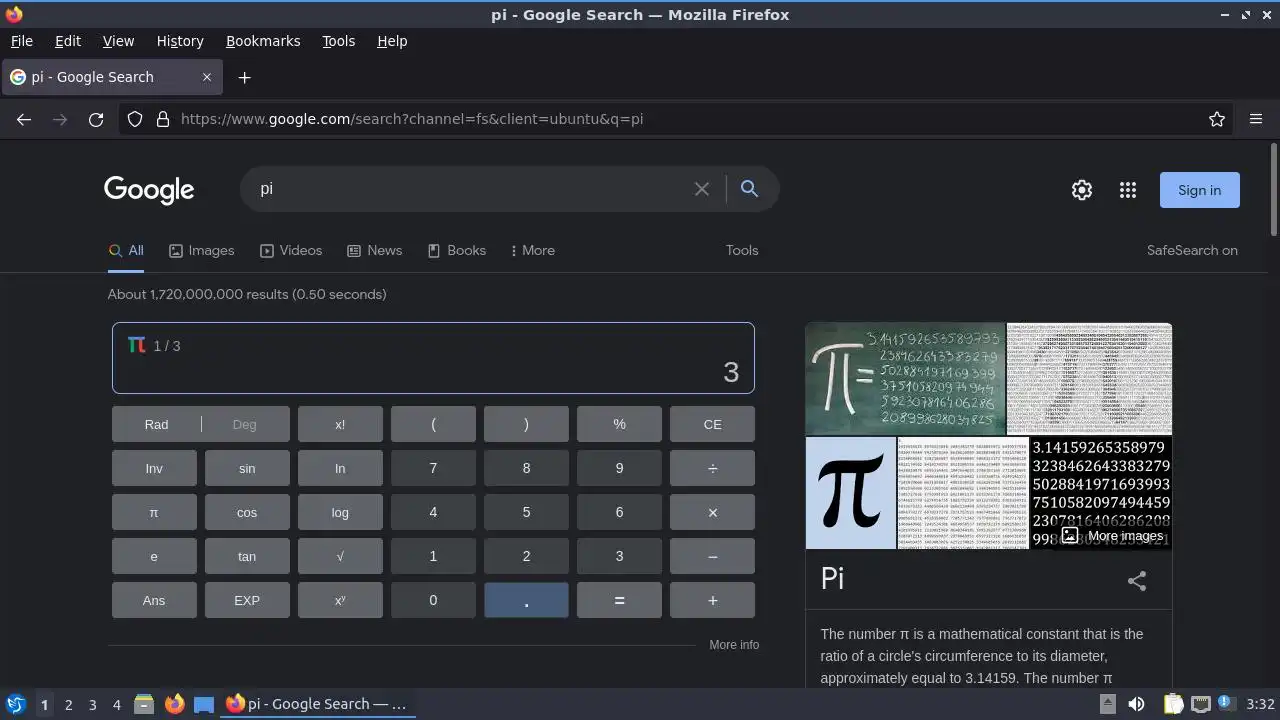
Task: Open More images link
Action: pyautogui.click(x=1114, y=536)
